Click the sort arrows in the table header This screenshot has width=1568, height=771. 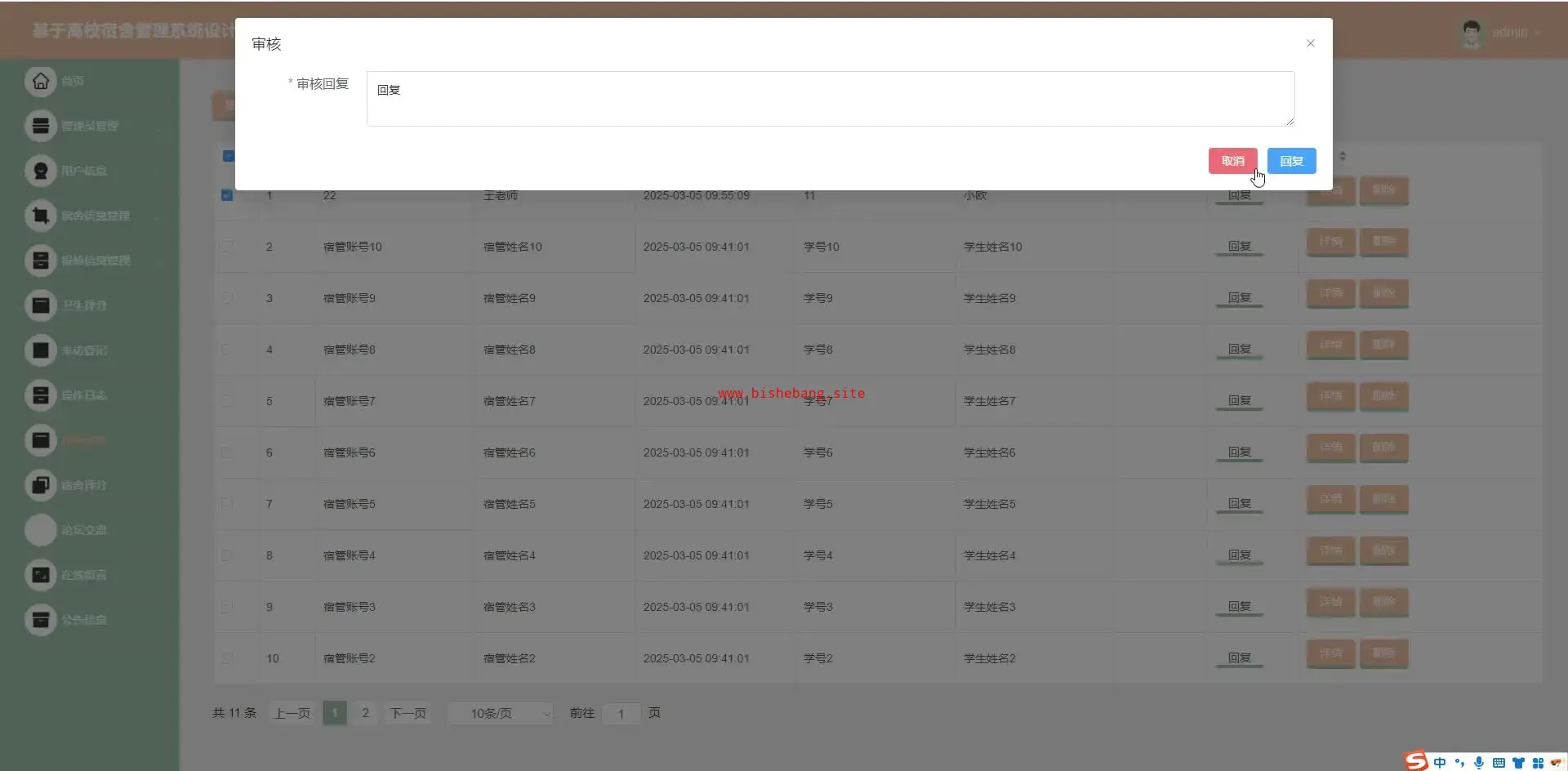coord(1343,155)
